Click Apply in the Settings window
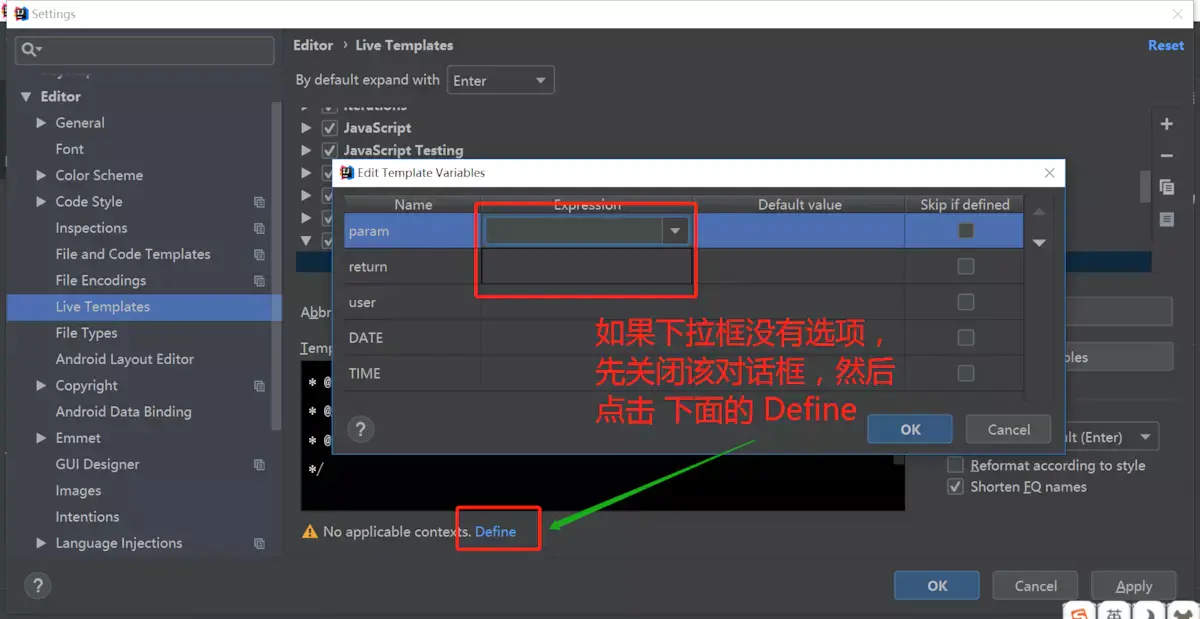This screenshot has width=1200, height=619. pos(1134,586)
